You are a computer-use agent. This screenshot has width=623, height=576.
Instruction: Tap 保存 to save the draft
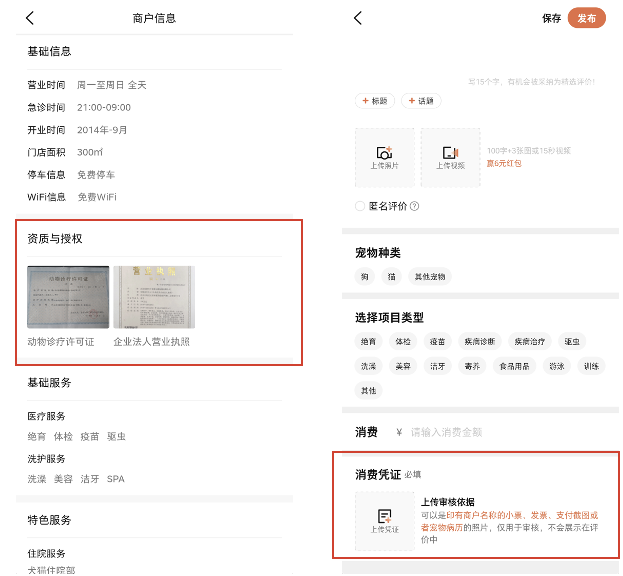tap(551, 18)
